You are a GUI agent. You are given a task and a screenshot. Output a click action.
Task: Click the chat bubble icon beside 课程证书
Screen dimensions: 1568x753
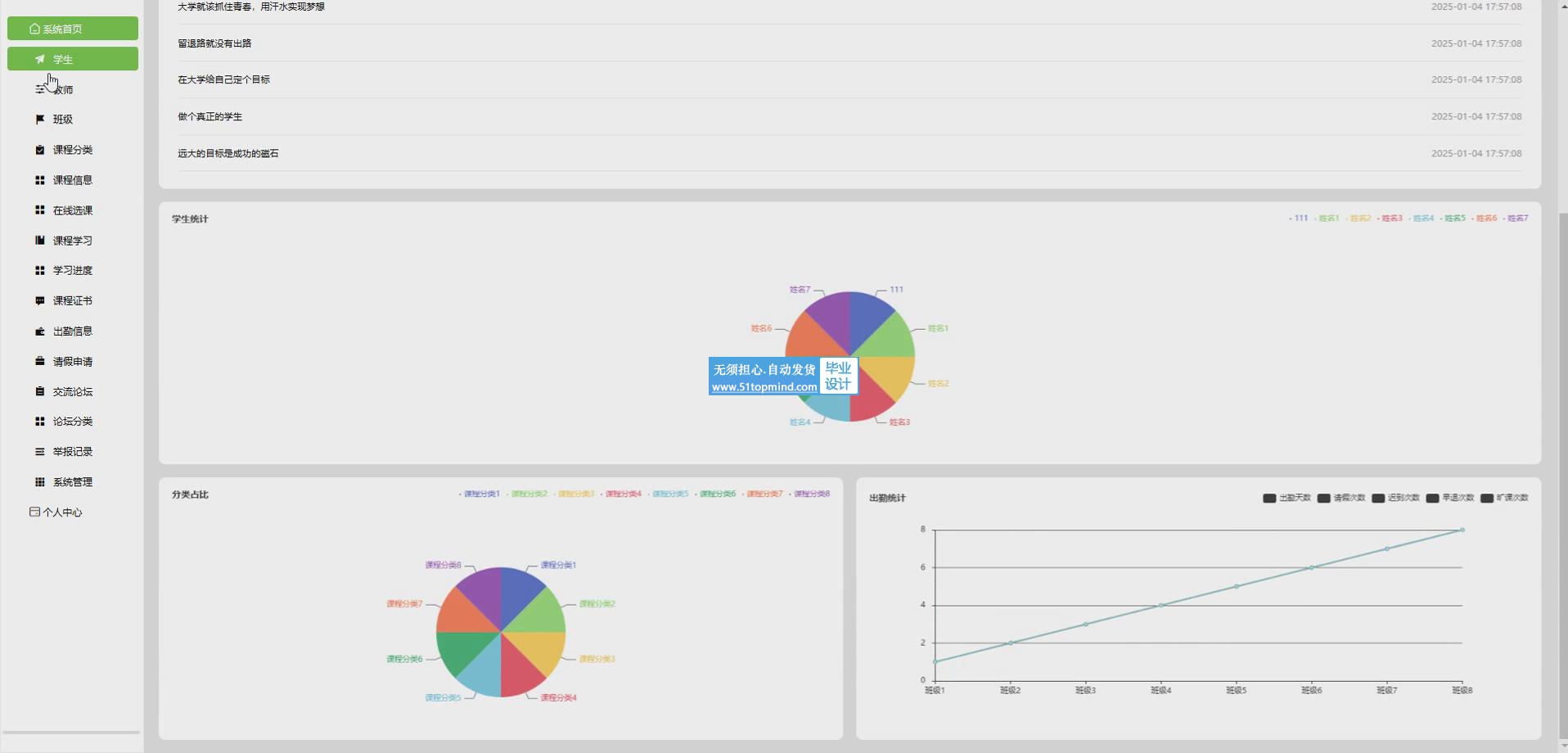pos(39,301)
